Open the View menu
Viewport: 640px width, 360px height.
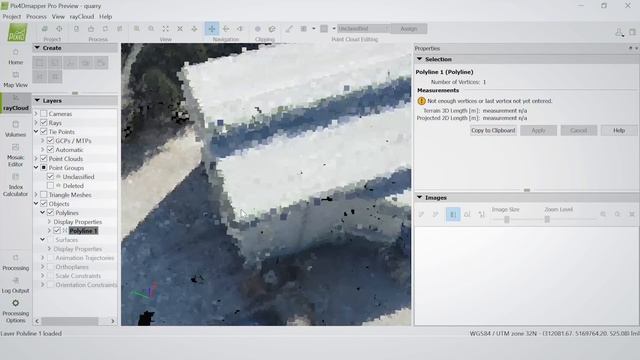tap(58, 16)
